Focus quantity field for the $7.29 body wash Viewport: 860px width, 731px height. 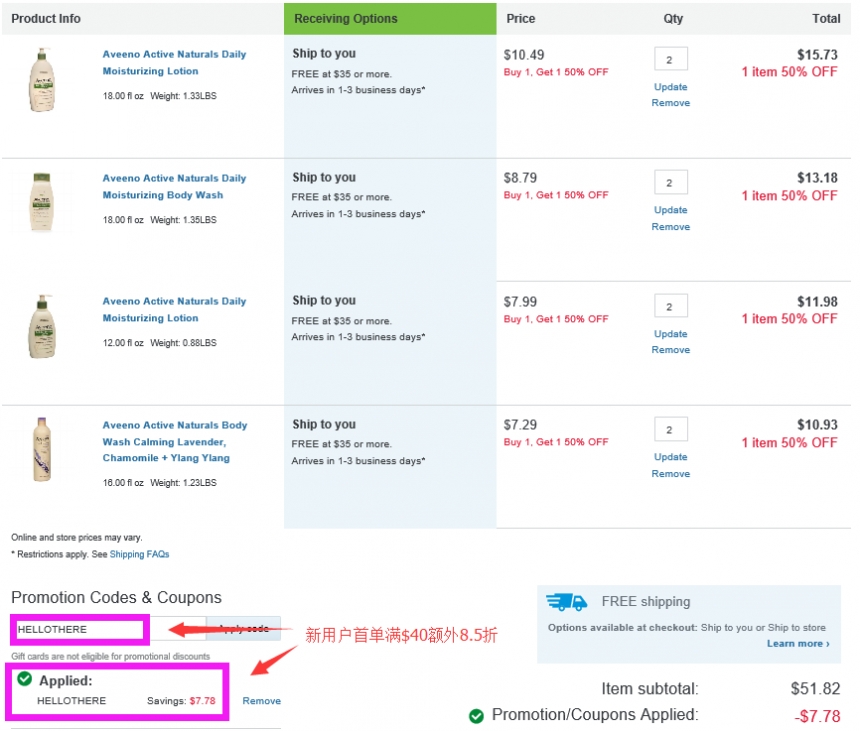point(670,429)
